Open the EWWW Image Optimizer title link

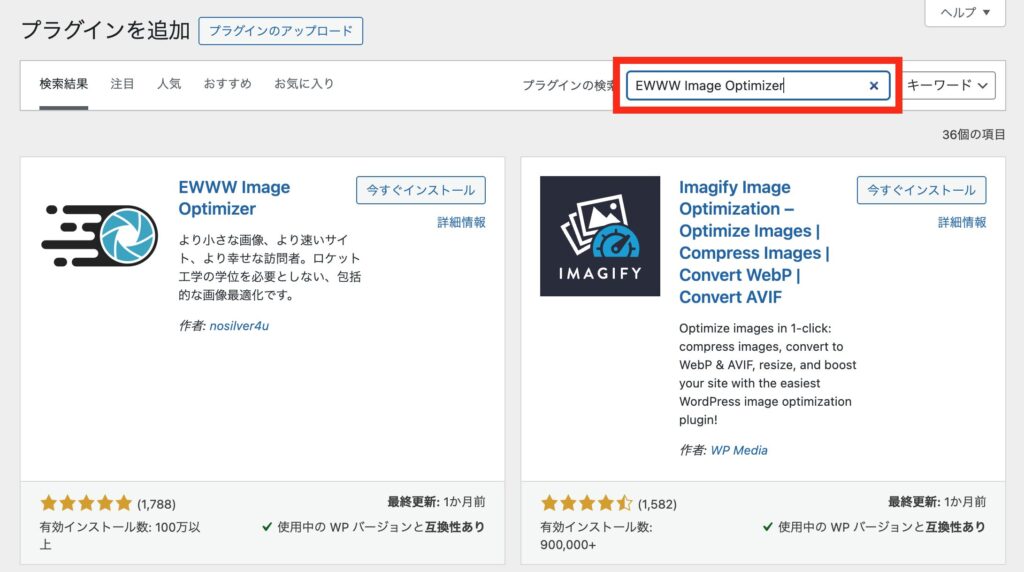(x=234, y=198)
